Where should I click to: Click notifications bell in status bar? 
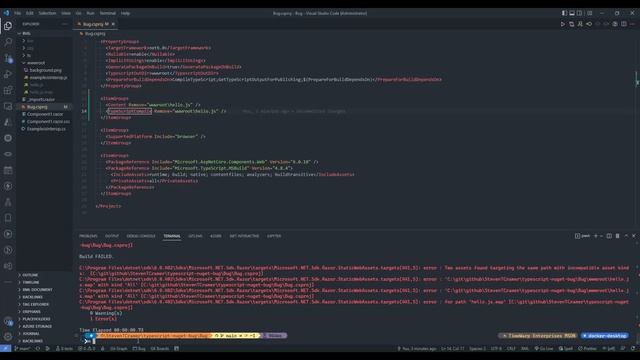(633, 349)
